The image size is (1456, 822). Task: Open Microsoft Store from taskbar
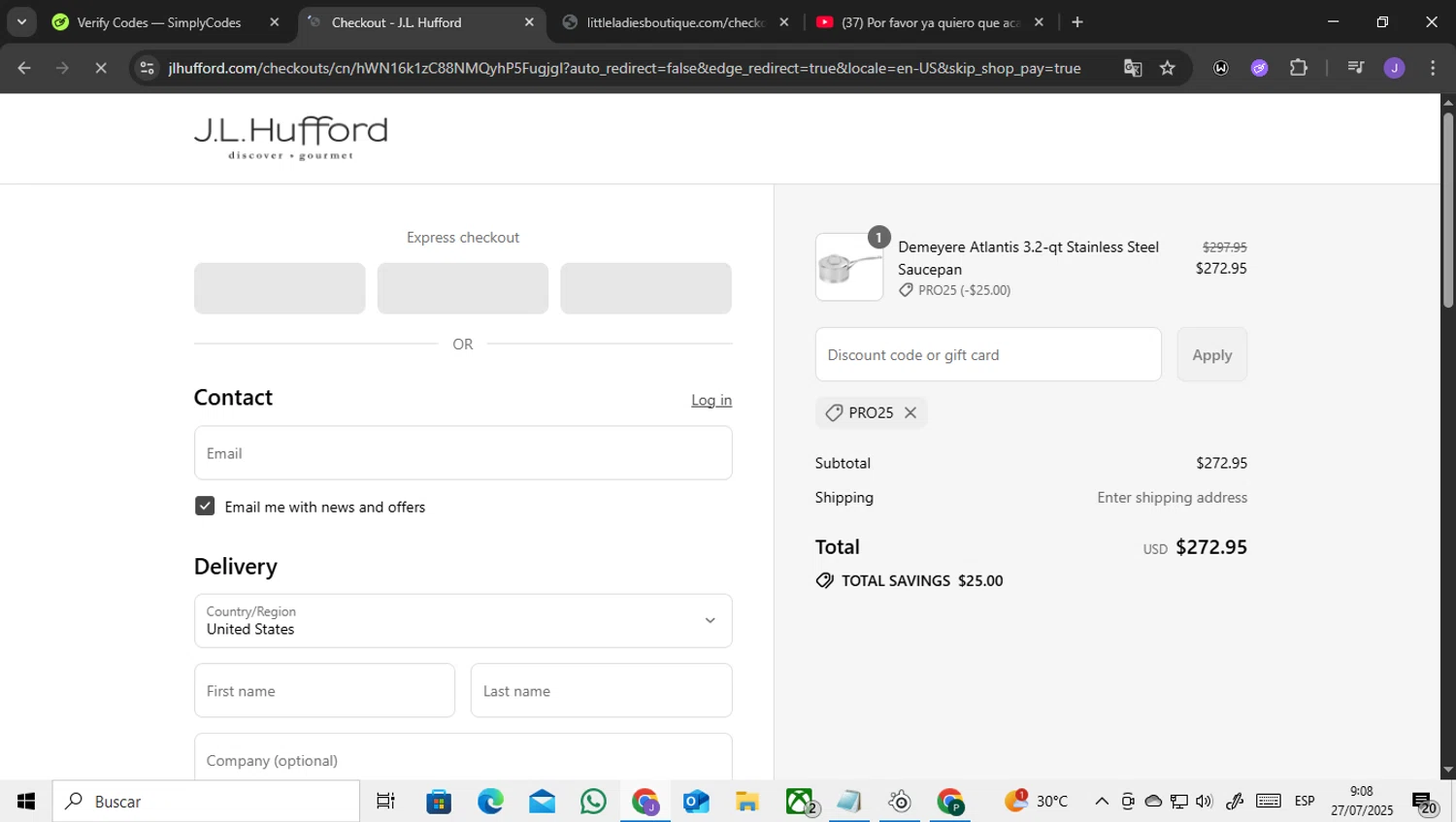point(439,802)
